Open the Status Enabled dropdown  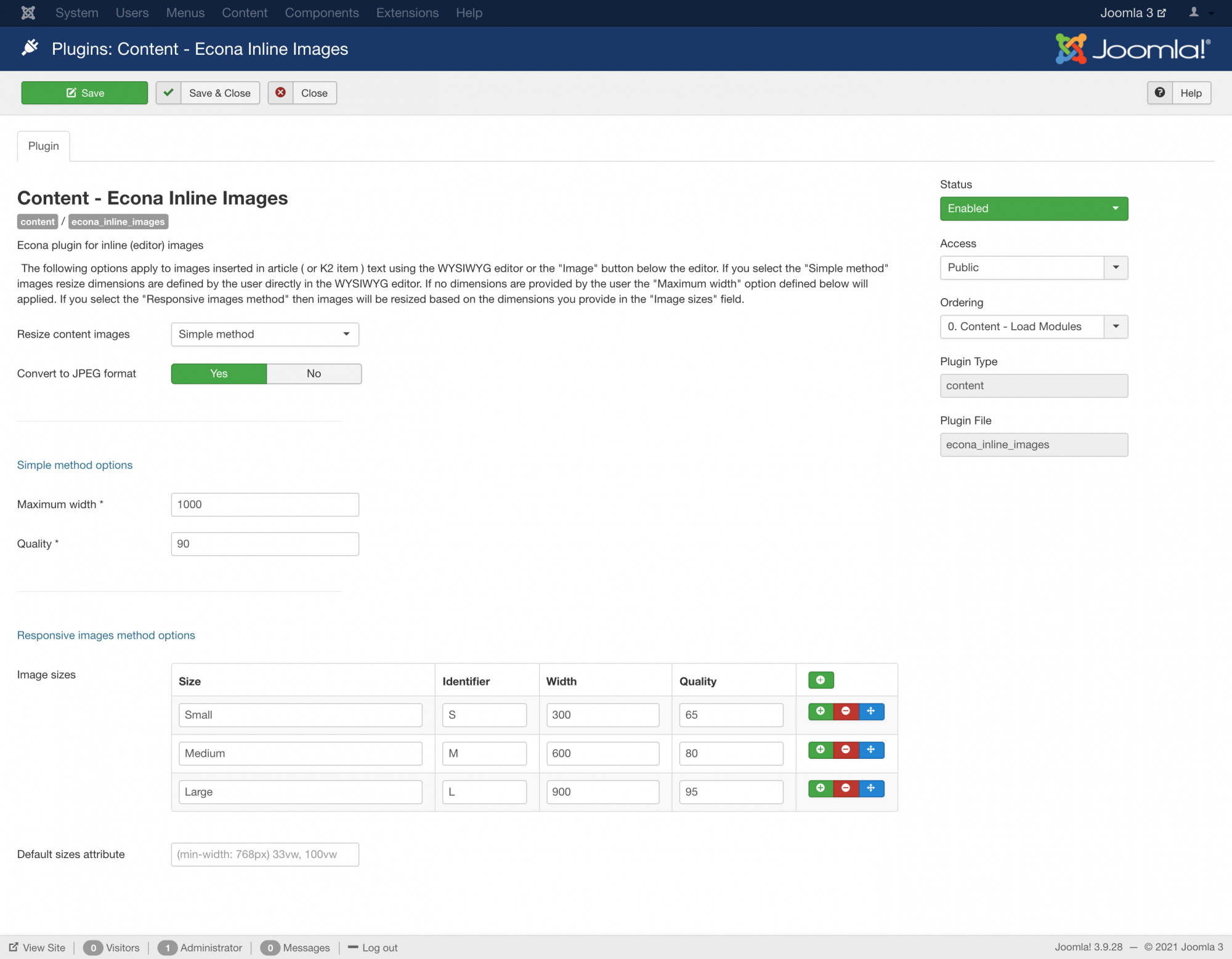1034,208
